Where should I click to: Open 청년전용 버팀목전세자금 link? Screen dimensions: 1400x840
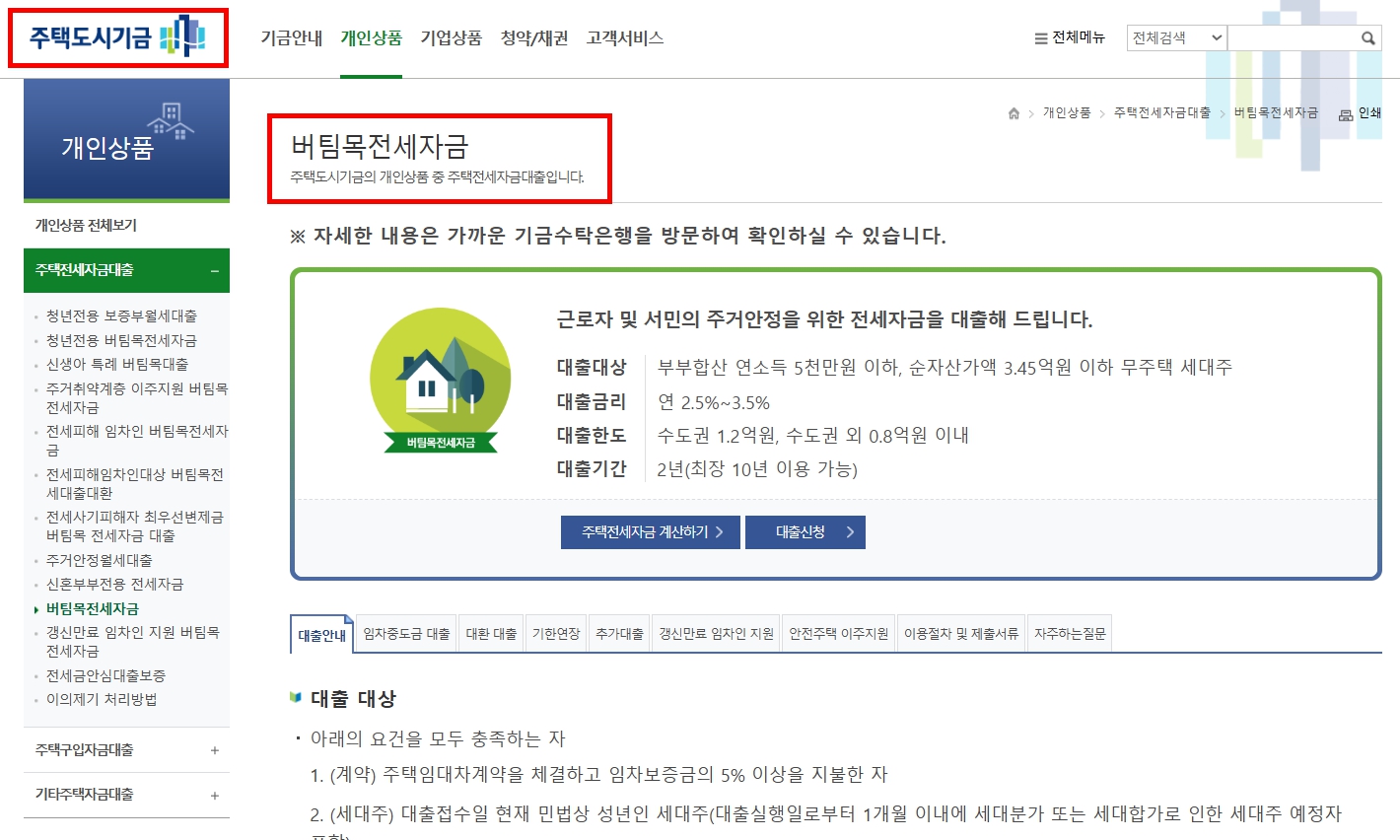(121, 340)
